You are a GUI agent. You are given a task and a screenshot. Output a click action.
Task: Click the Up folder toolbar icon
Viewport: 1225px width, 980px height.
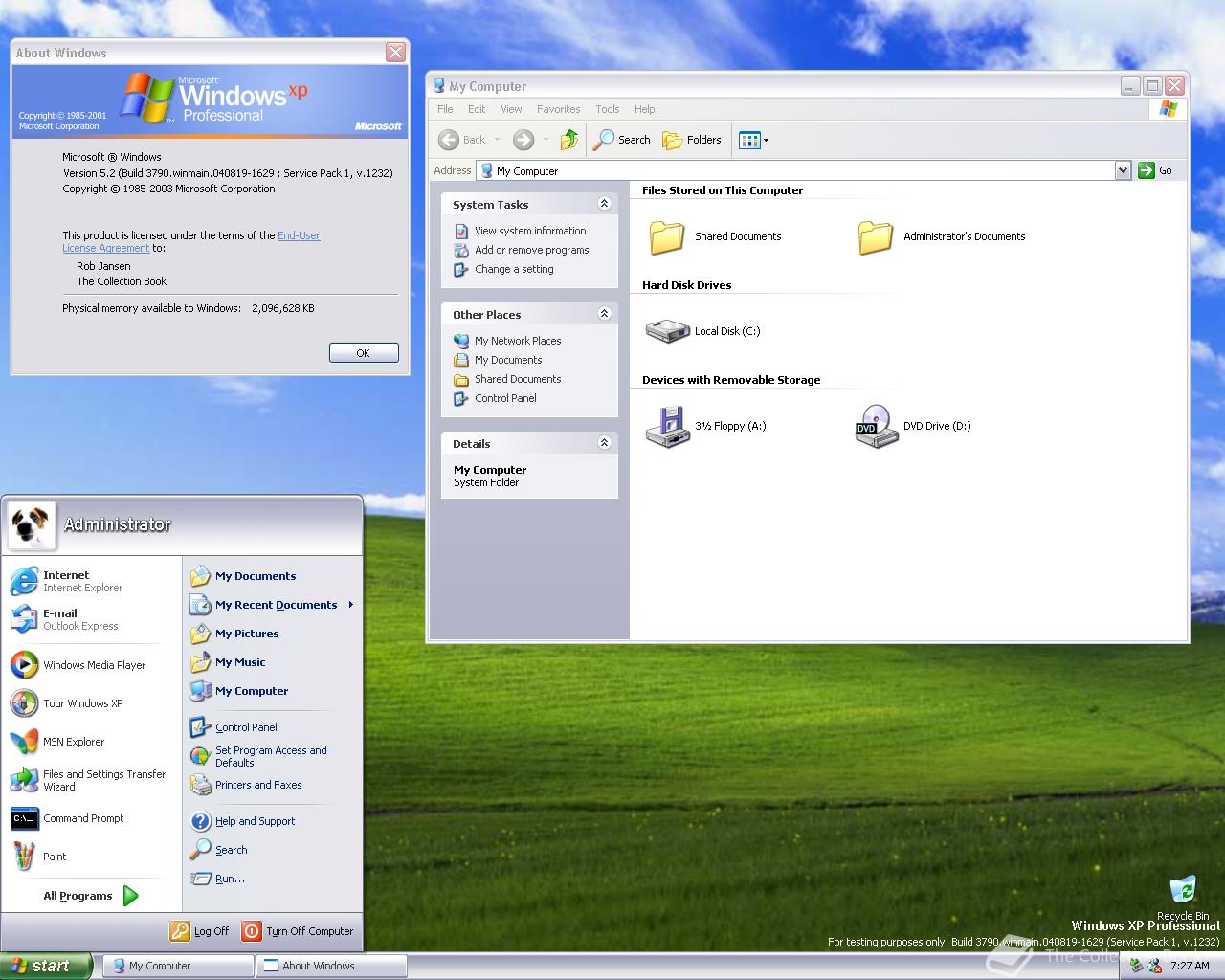[x=569, y=140]
